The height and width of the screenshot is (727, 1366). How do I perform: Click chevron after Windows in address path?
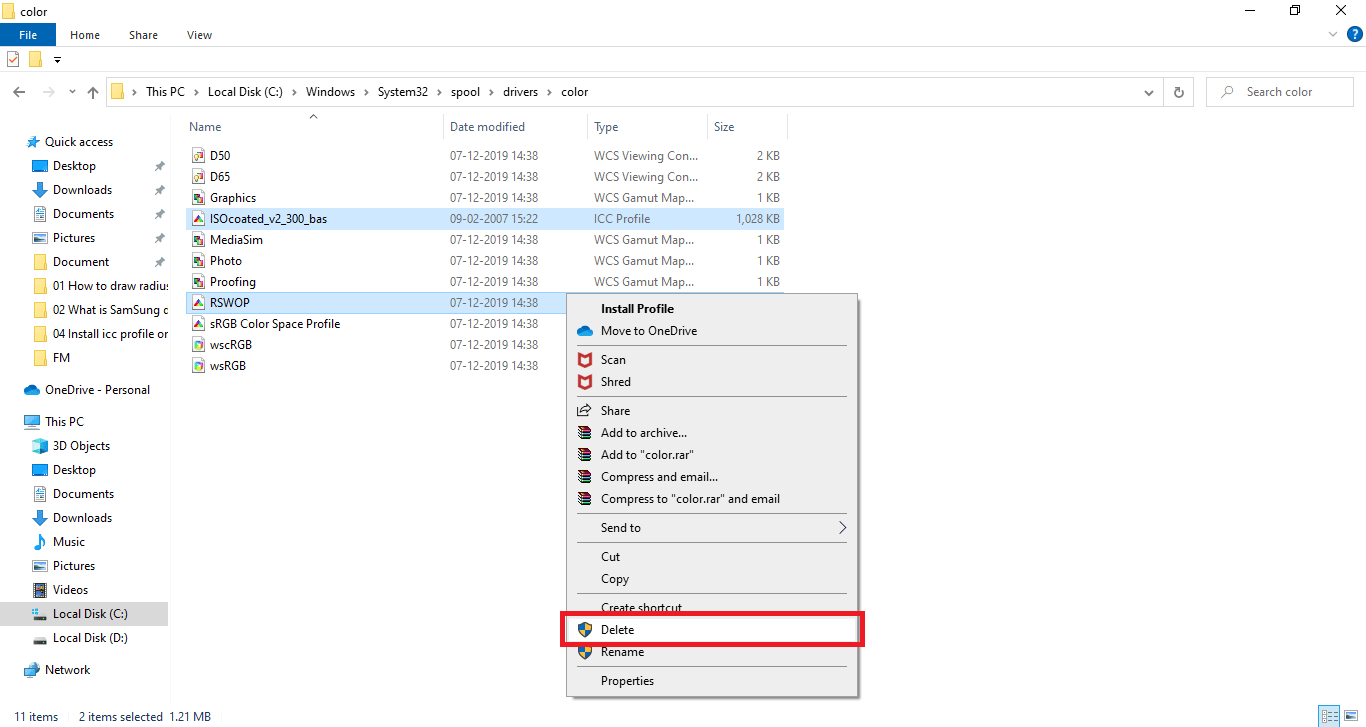[366, 92]
